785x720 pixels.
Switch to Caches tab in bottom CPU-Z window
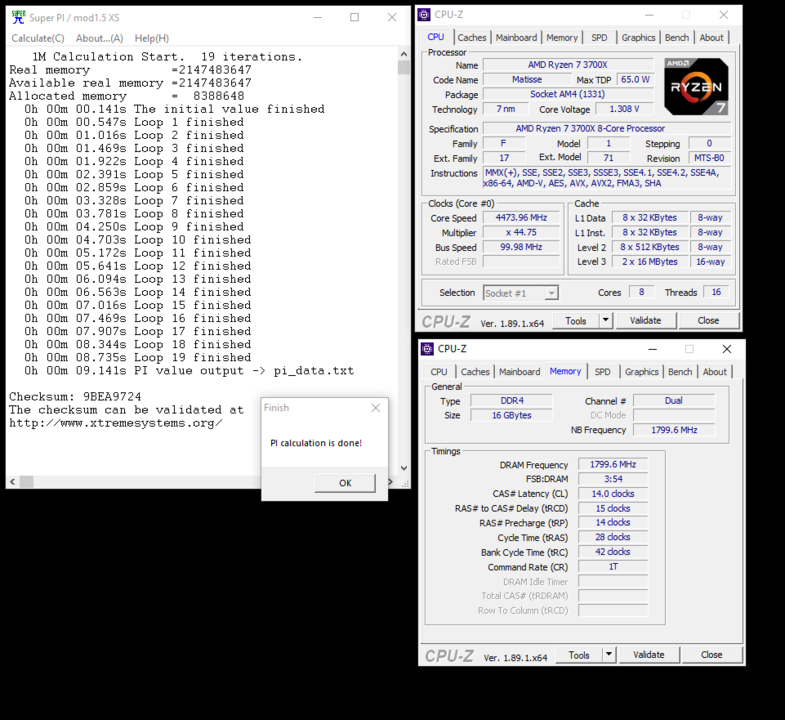pyautogui.click(x=475, y=372)
